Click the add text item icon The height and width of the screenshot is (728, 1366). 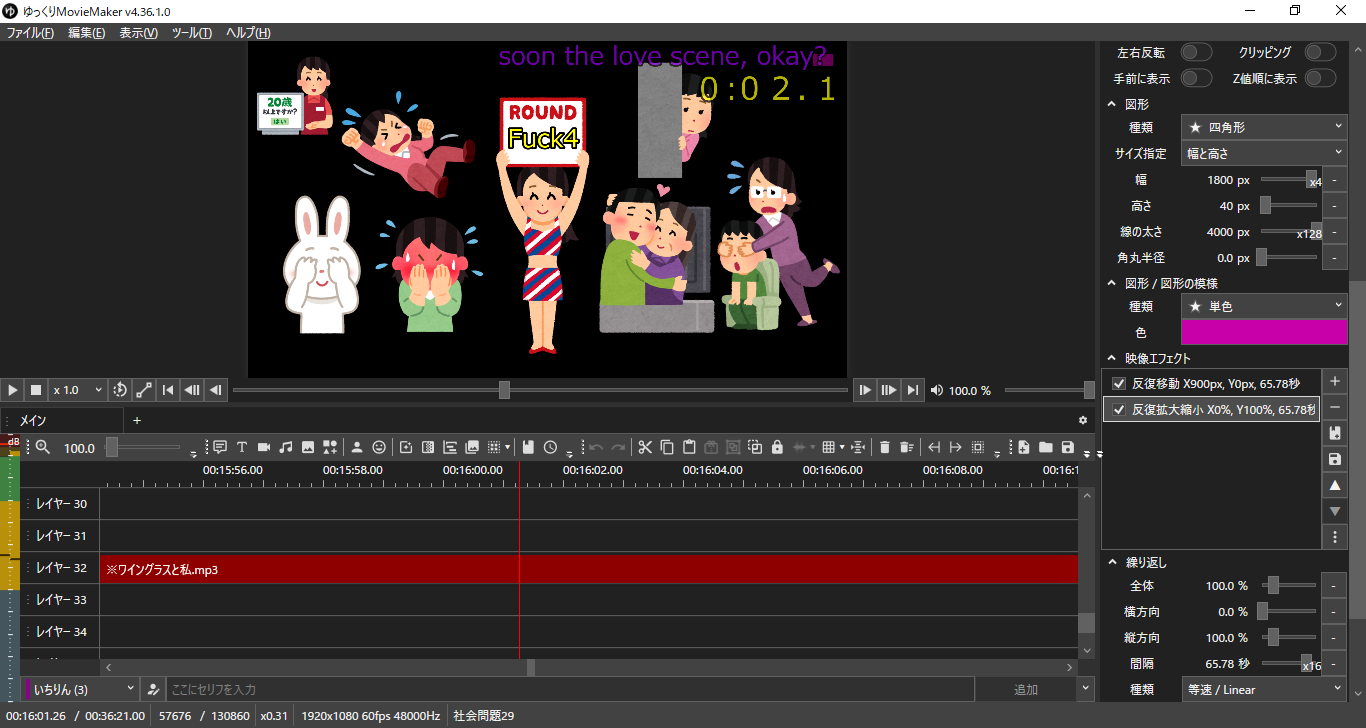241,448
